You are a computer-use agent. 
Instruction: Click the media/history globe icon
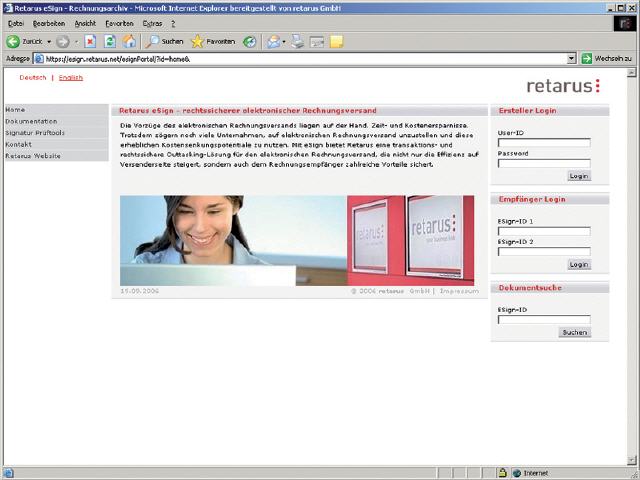tap(249, 41)
